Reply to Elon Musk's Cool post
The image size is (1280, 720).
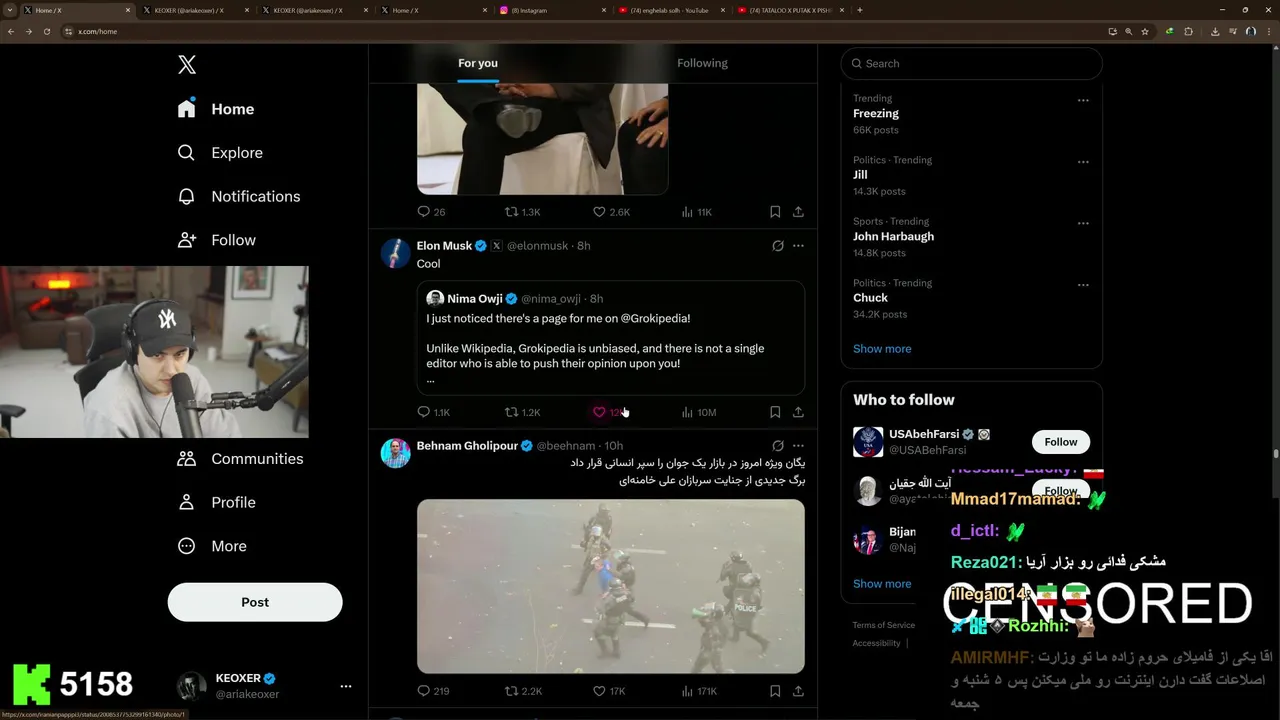[x=433, y=412]
